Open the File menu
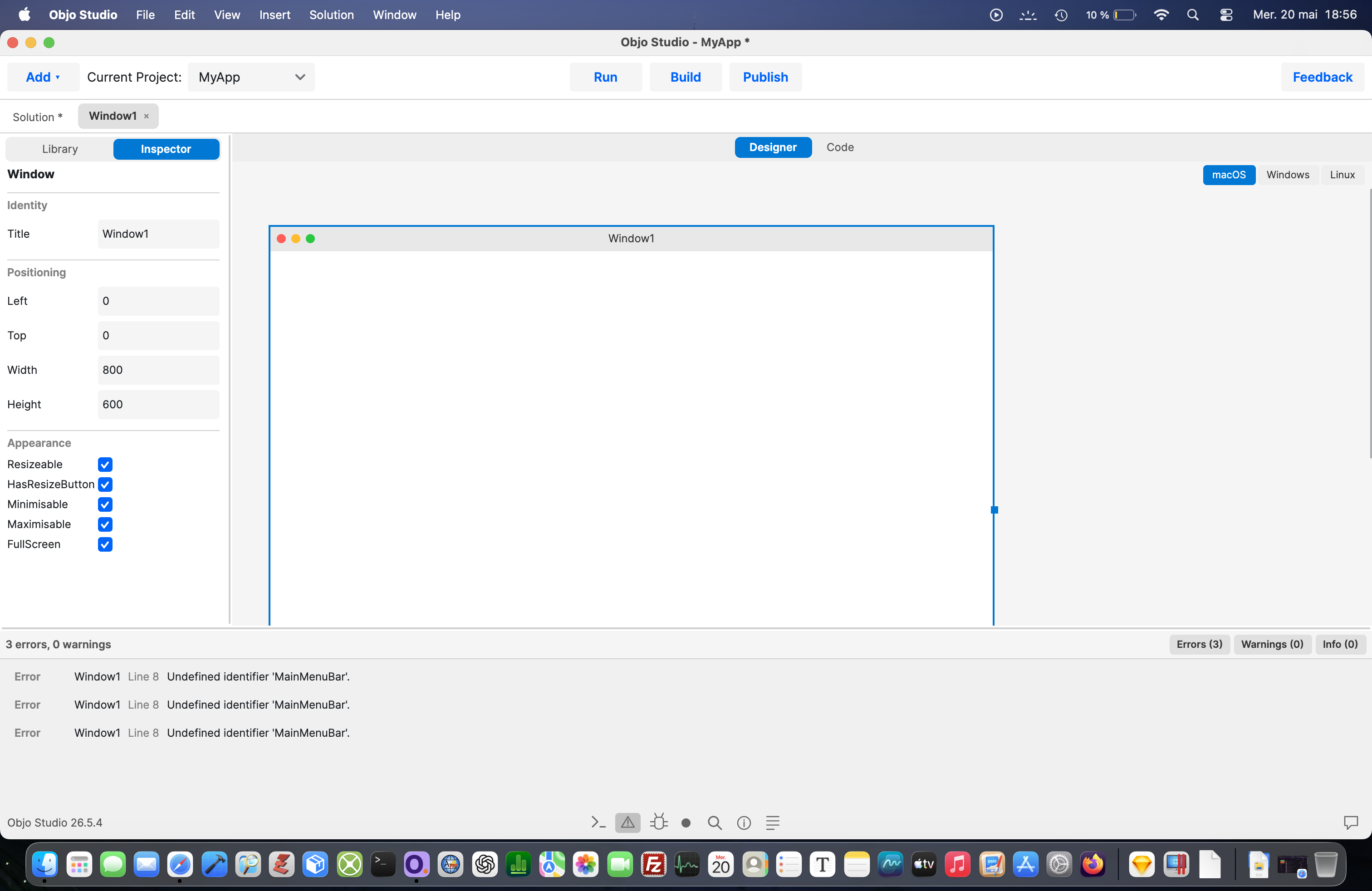The image size is (1372, 891). [x=145, y=15]
